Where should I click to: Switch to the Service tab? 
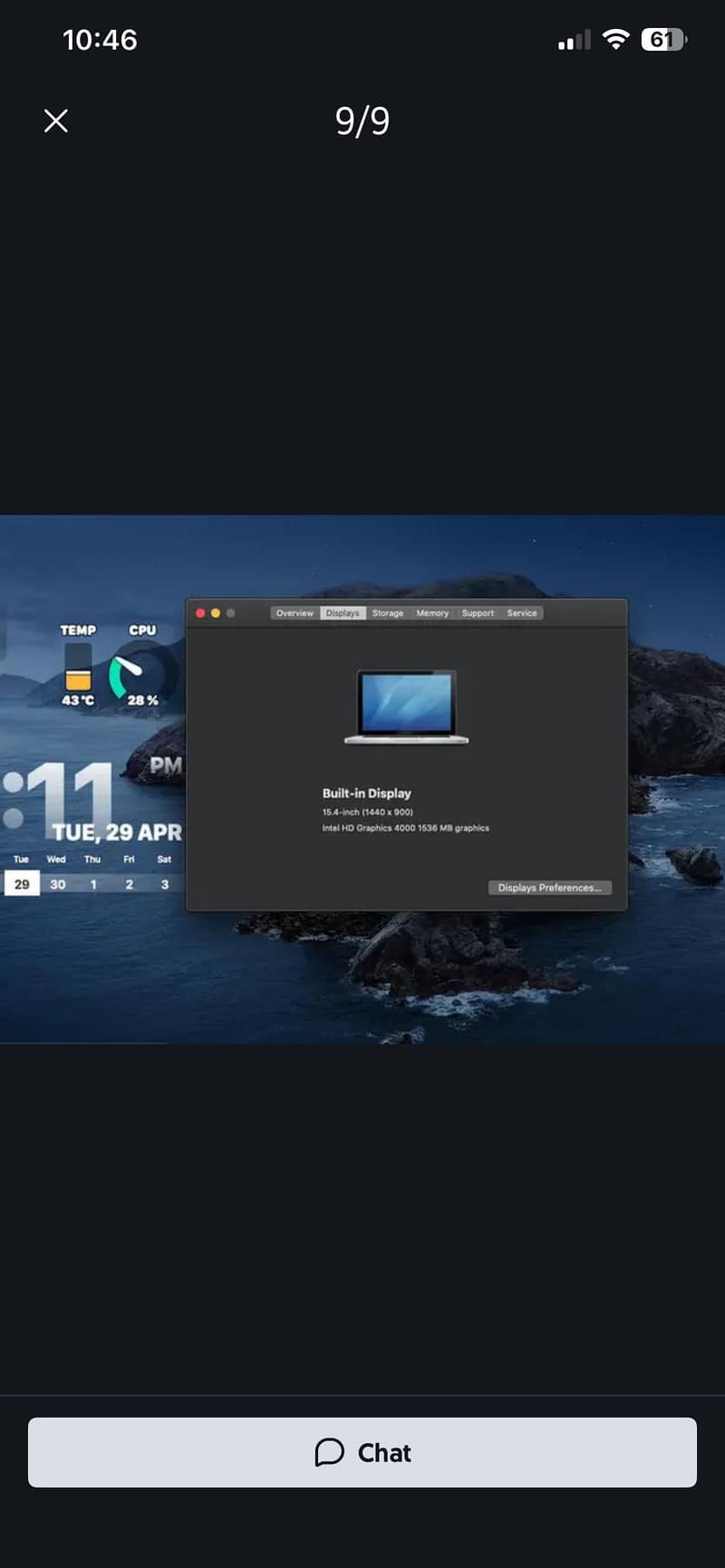click(x=522, y=613)
